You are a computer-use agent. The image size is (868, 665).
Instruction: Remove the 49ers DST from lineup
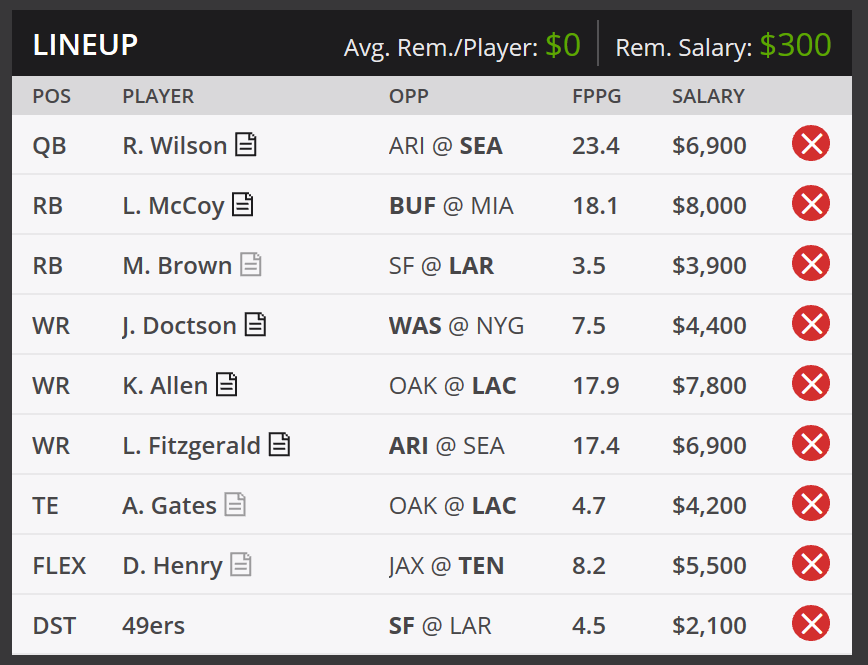[x=811, y=625]
